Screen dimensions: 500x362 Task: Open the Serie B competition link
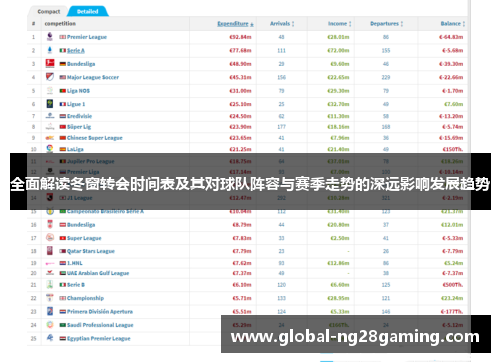point(76,285)
